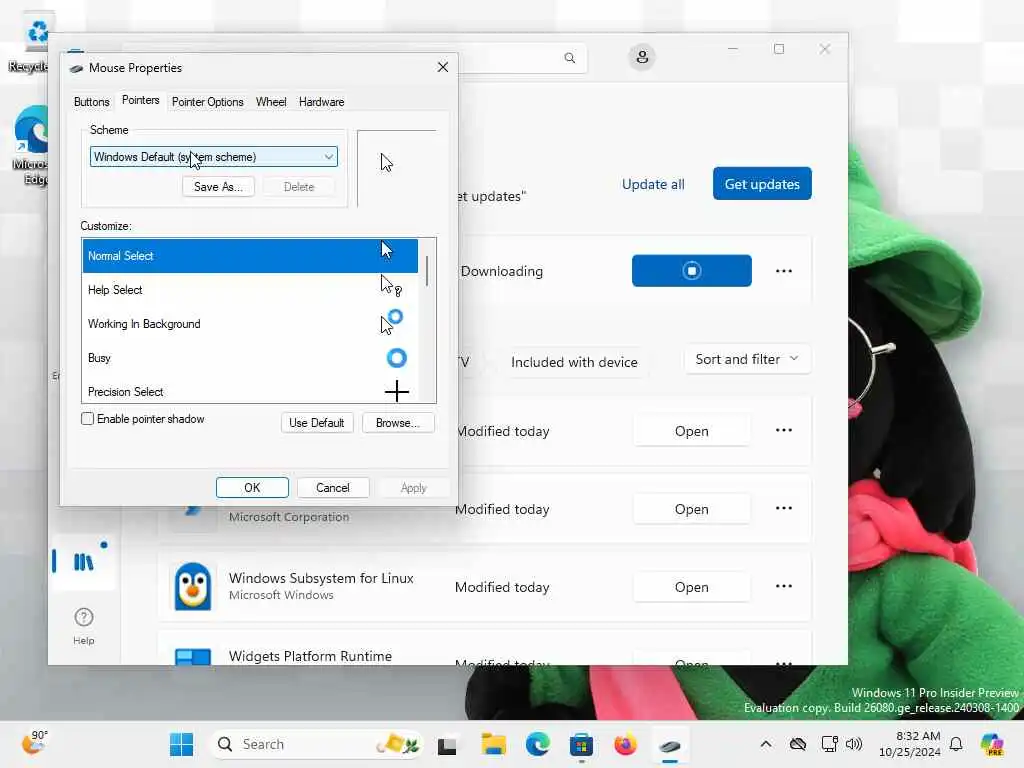Open the notifications bell icon
This screenshot has width=1024, height=768.
(x=956, y=744)
